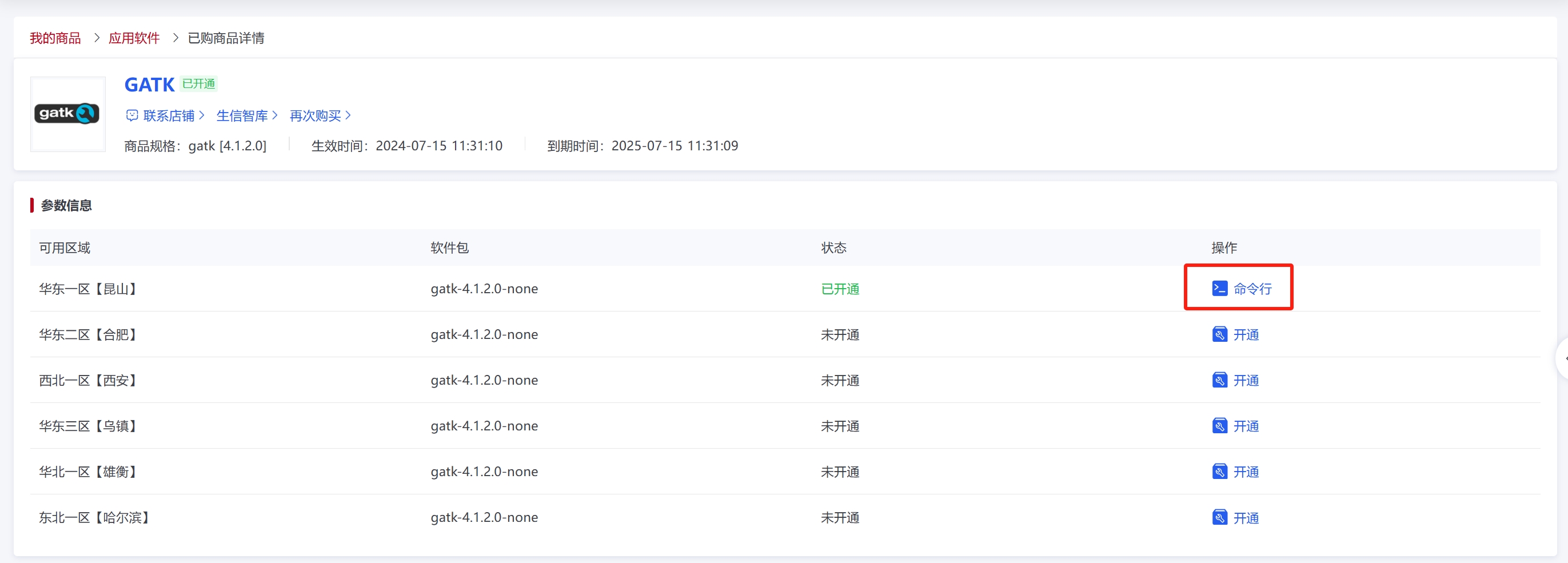
Task: Click the command line terminal icon for 华东一区
Action: click(x=1219, y=288)
